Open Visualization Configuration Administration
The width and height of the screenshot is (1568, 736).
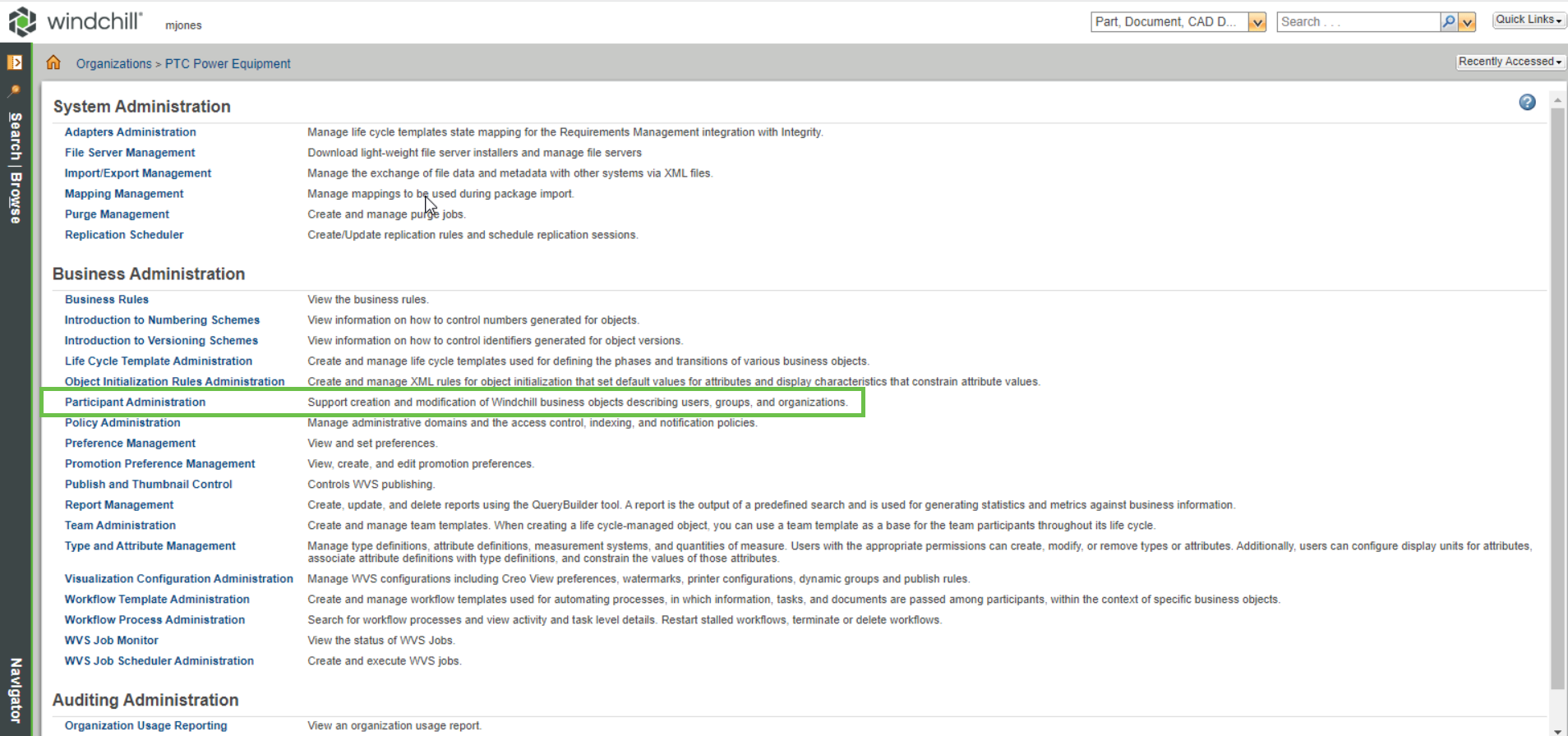[x=179, y=579]
